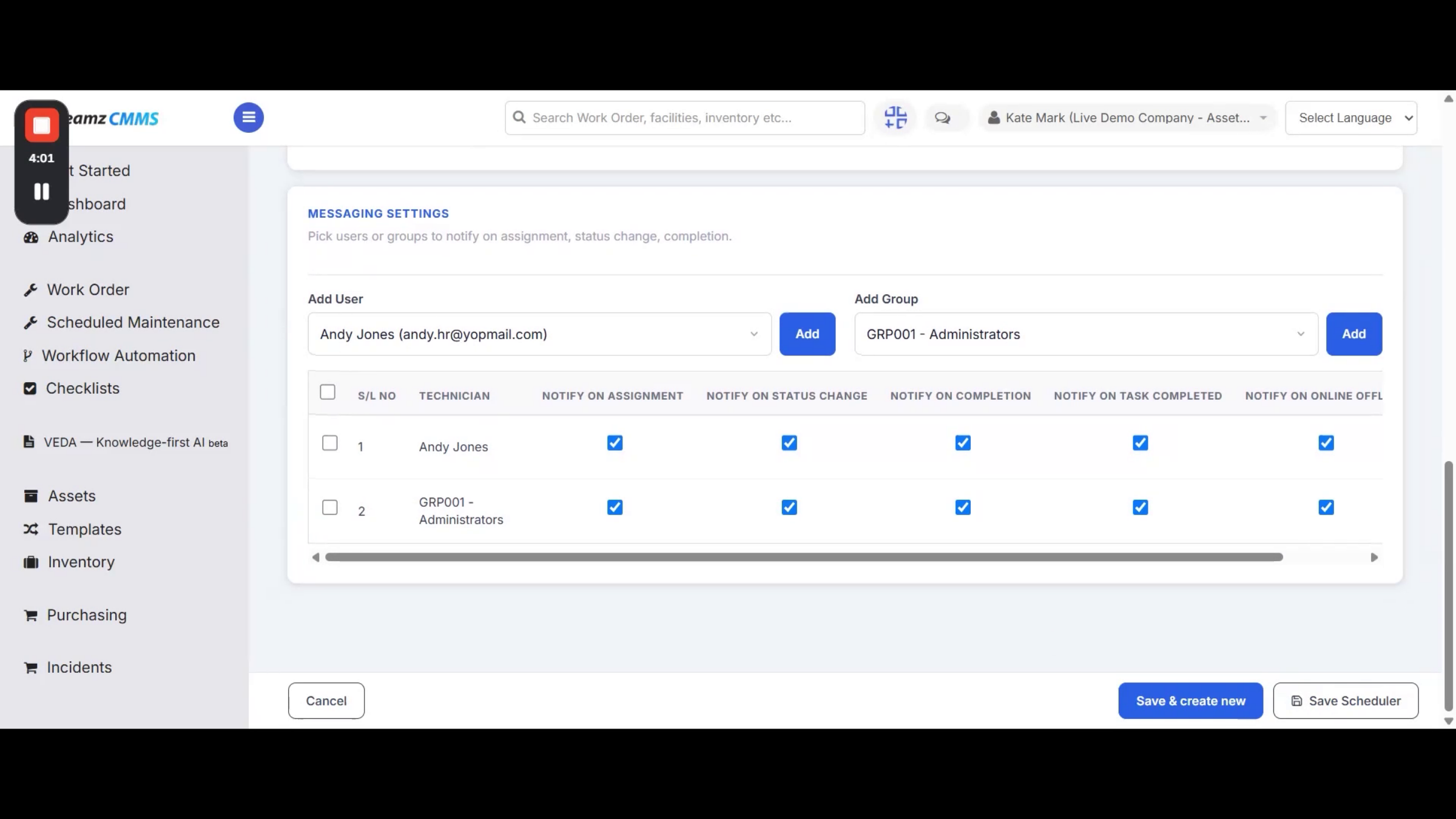1456x819 pixels.
Task: Open Checklists from the sidebar
Action: 83,389
